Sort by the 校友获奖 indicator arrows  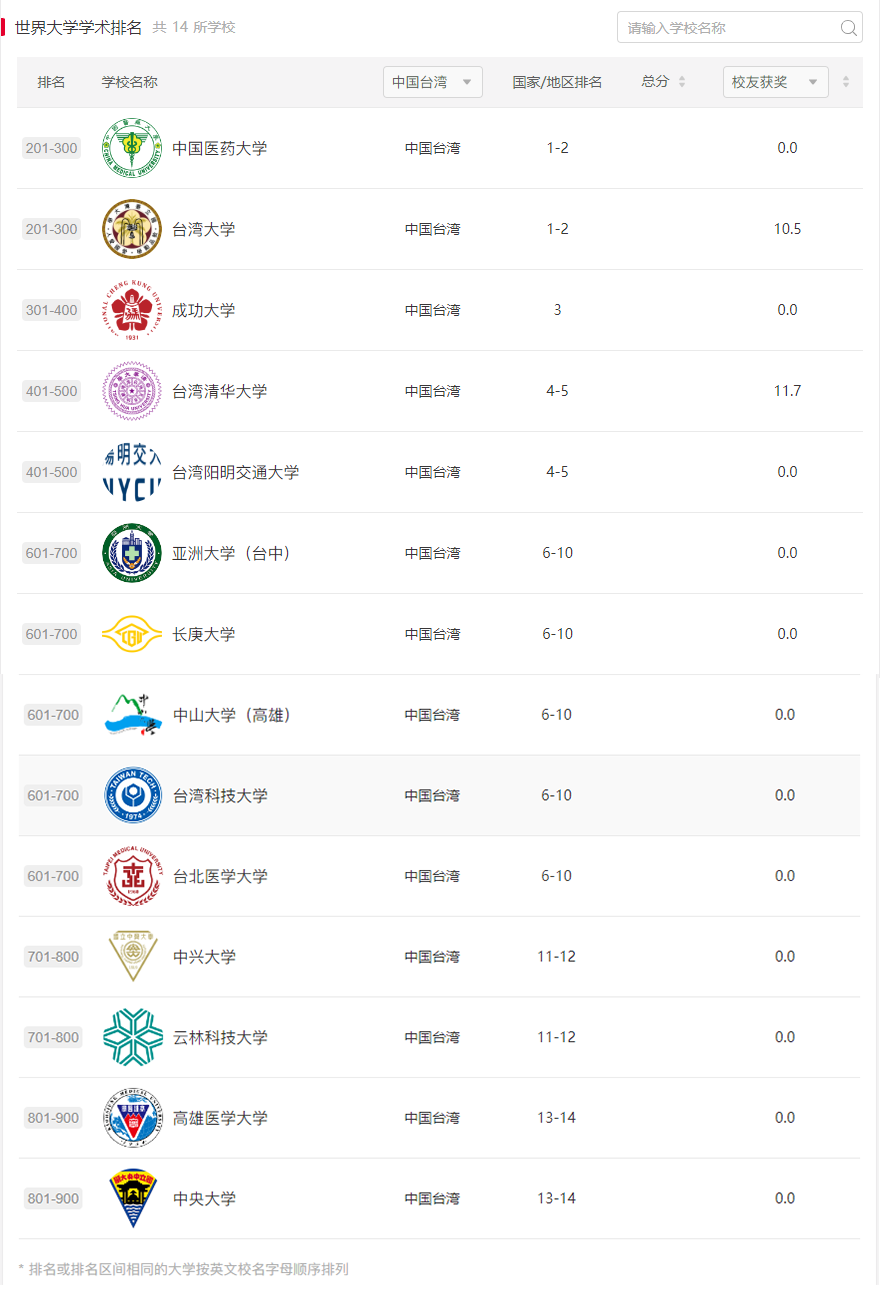pos(846,82)
